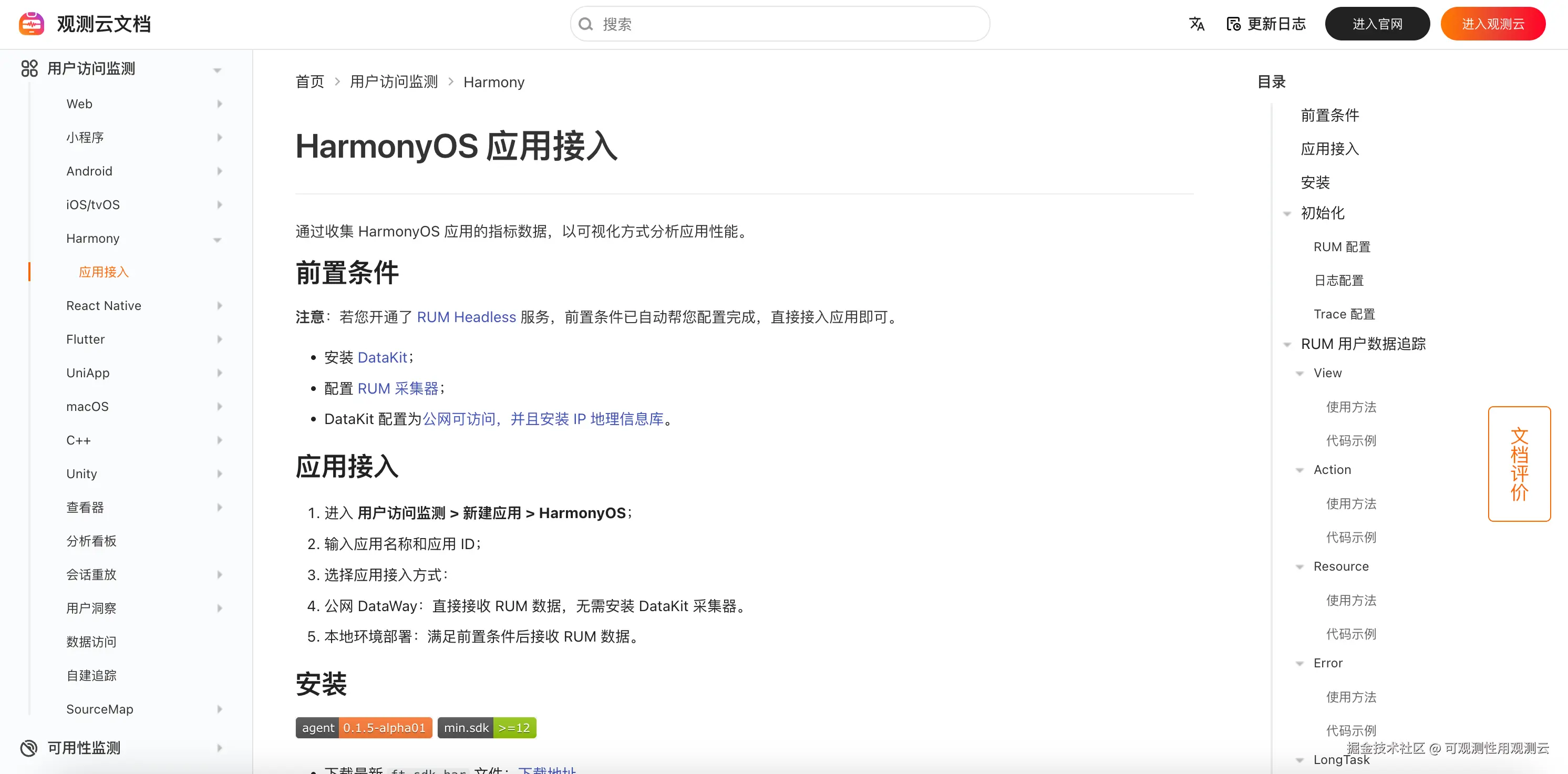Collapse 初始化 in the table of contents
Image resolution: width=1568 pixels, height=774 pixels.
click(1287, 213)
